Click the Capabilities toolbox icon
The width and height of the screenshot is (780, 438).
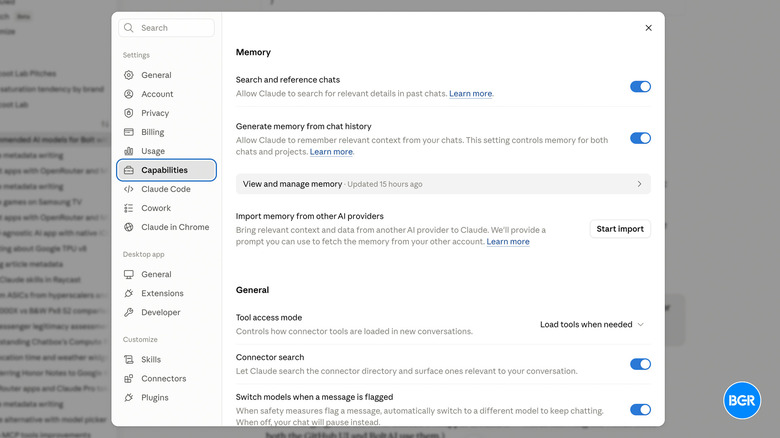pyautogui.click(x=129, y=170)
